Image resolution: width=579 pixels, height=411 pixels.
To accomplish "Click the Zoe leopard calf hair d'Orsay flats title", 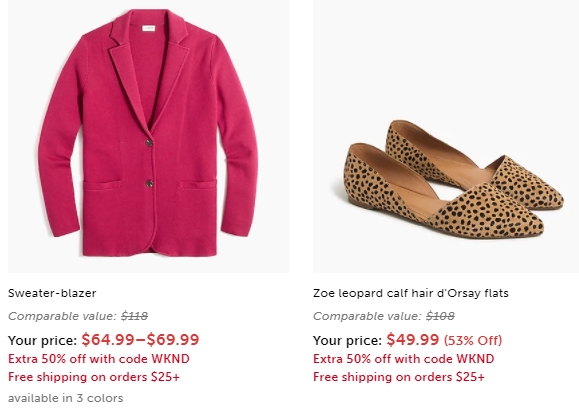I will click(x=411, y=293).
